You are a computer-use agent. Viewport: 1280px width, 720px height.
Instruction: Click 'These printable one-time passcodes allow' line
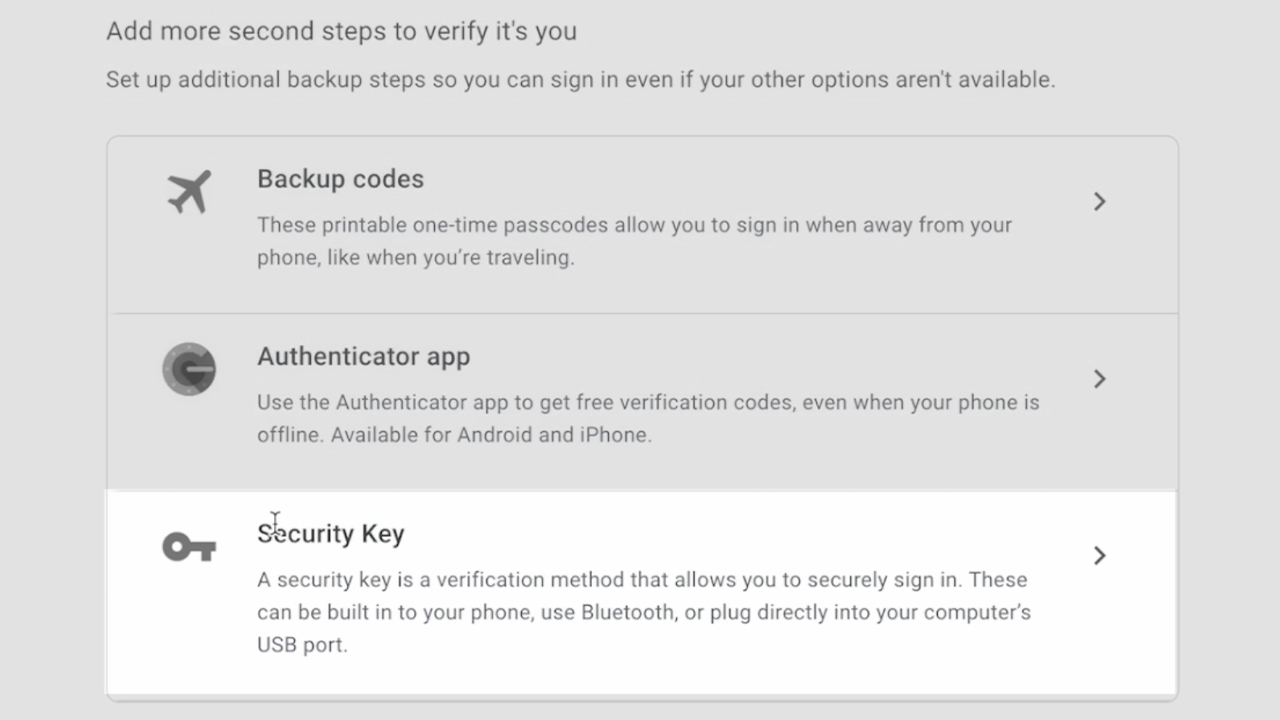(635, 225)
